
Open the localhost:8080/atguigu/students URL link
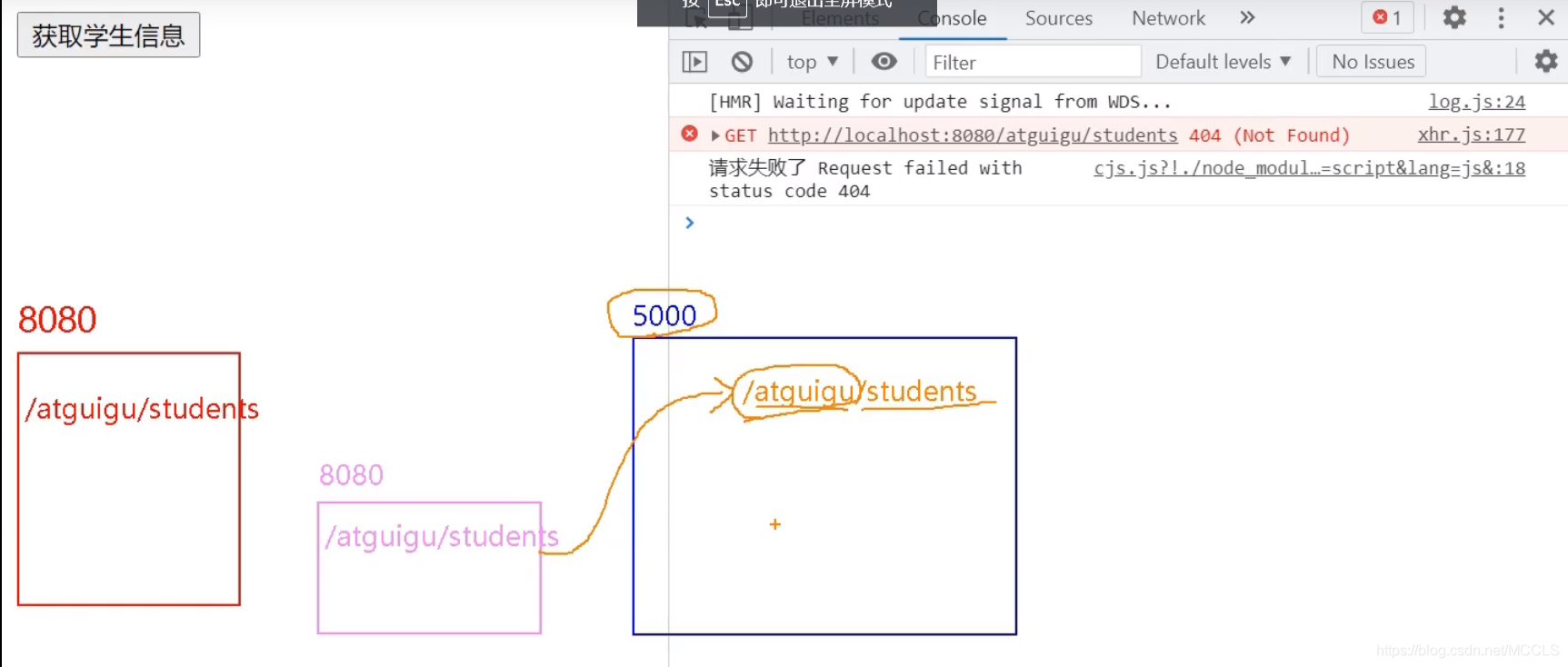point(973,135)
